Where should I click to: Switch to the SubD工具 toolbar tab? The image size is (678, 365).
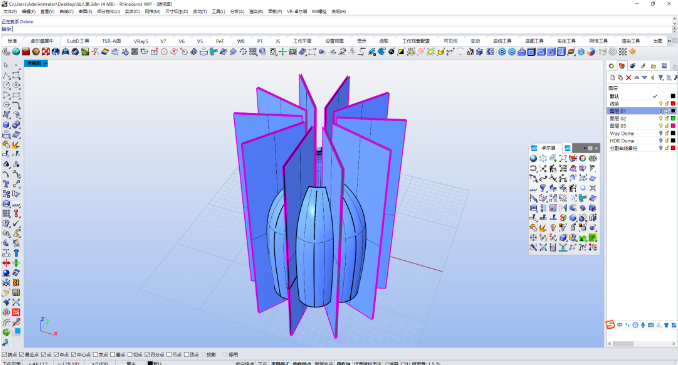click(x=78, y=41)
